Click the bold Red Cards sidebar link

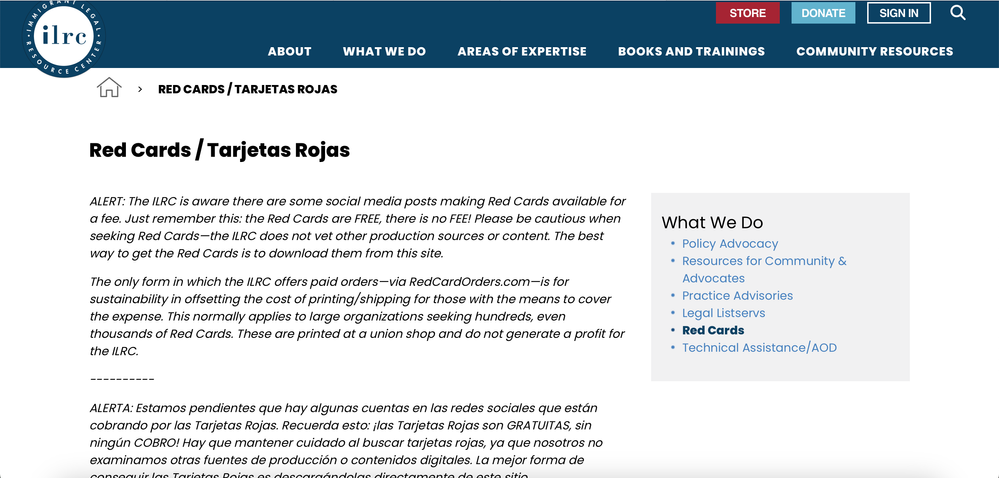click(x=713, y=330)
